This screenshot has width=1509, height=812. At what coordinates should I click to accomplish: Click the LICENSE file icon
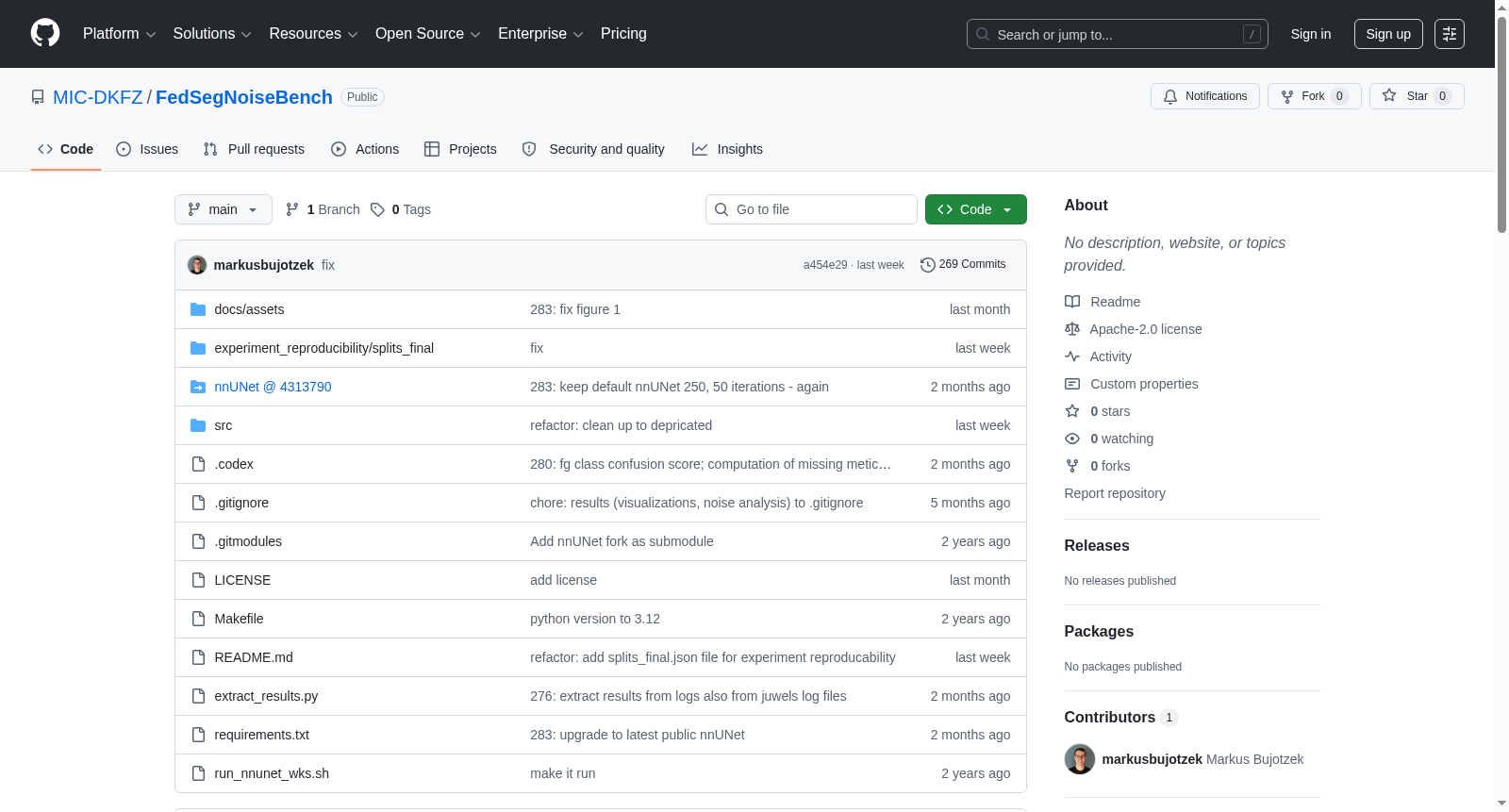(198, 580)
